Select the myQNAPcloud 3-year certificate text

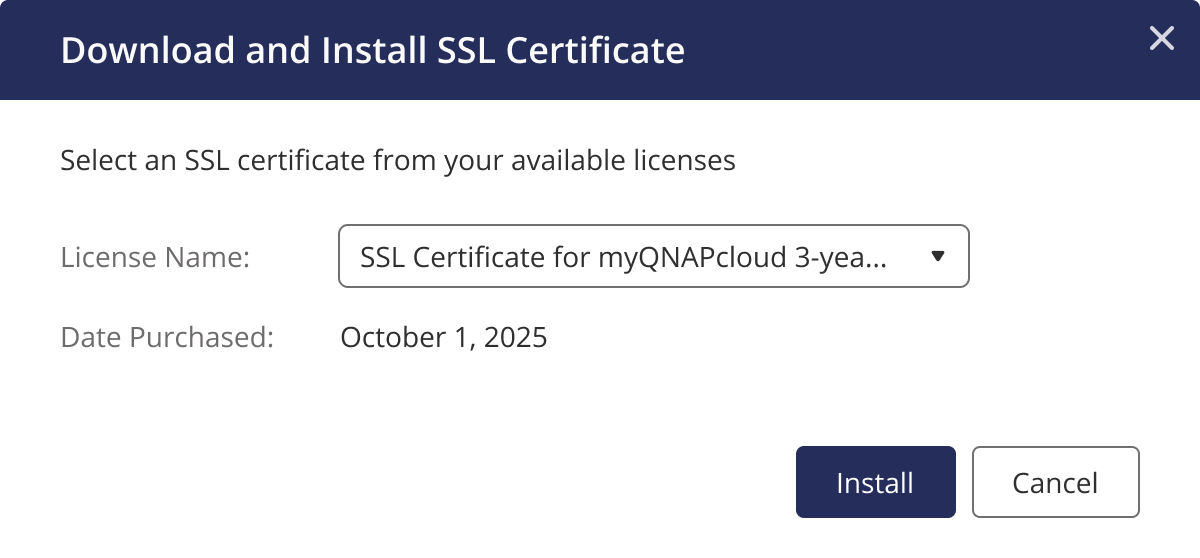(x=622, y=257)
